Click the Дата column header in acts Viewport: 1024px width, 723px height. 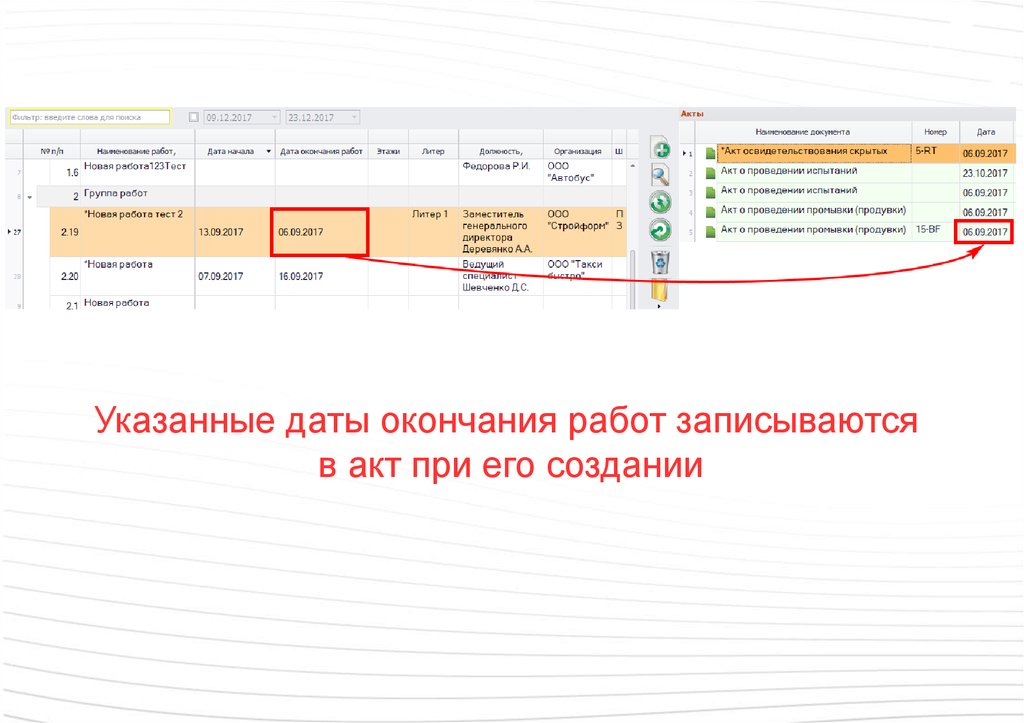(986, 132)
